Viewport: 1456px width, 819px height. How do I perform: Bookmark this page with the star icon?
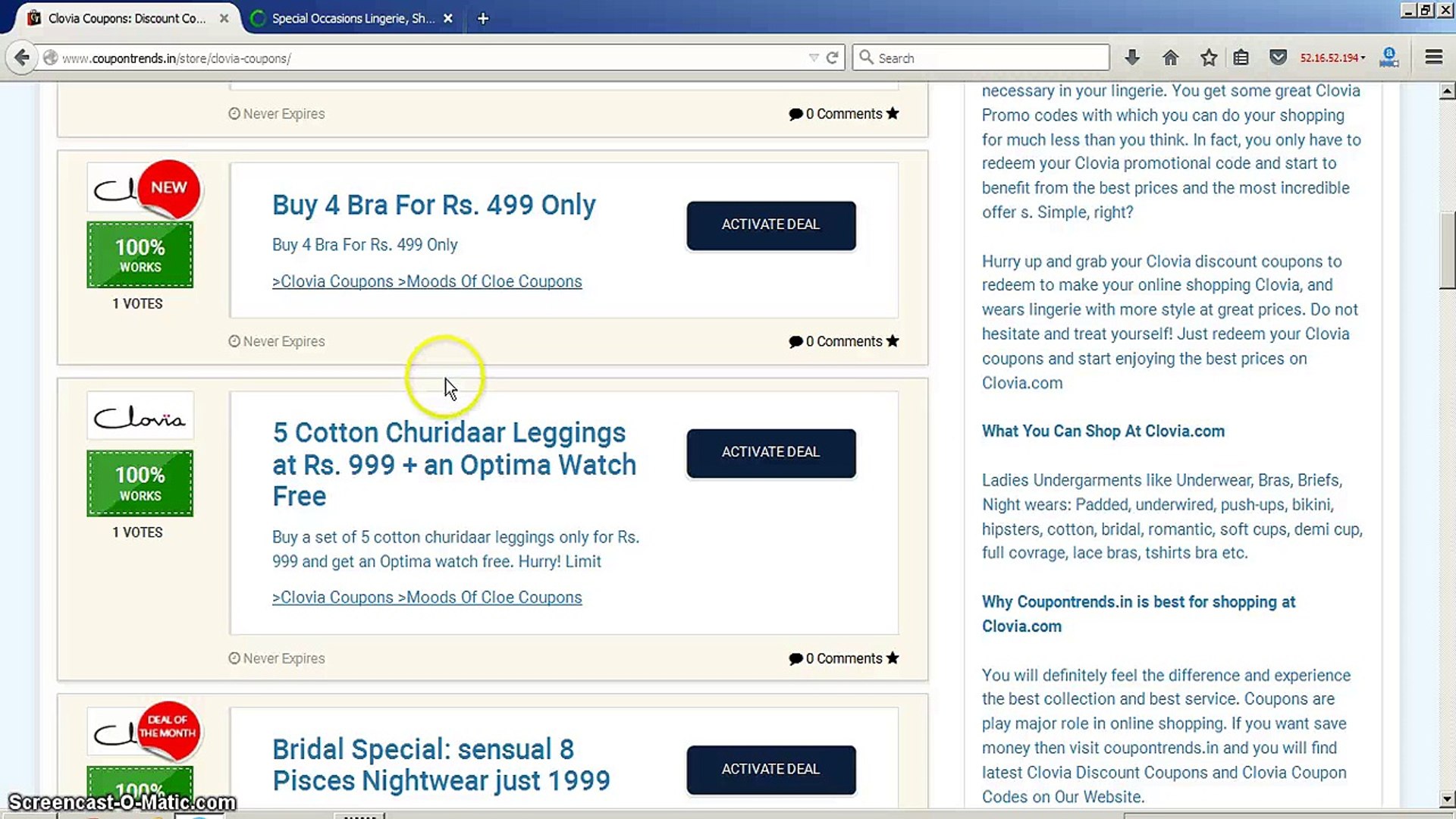(x=1209, y=58)
